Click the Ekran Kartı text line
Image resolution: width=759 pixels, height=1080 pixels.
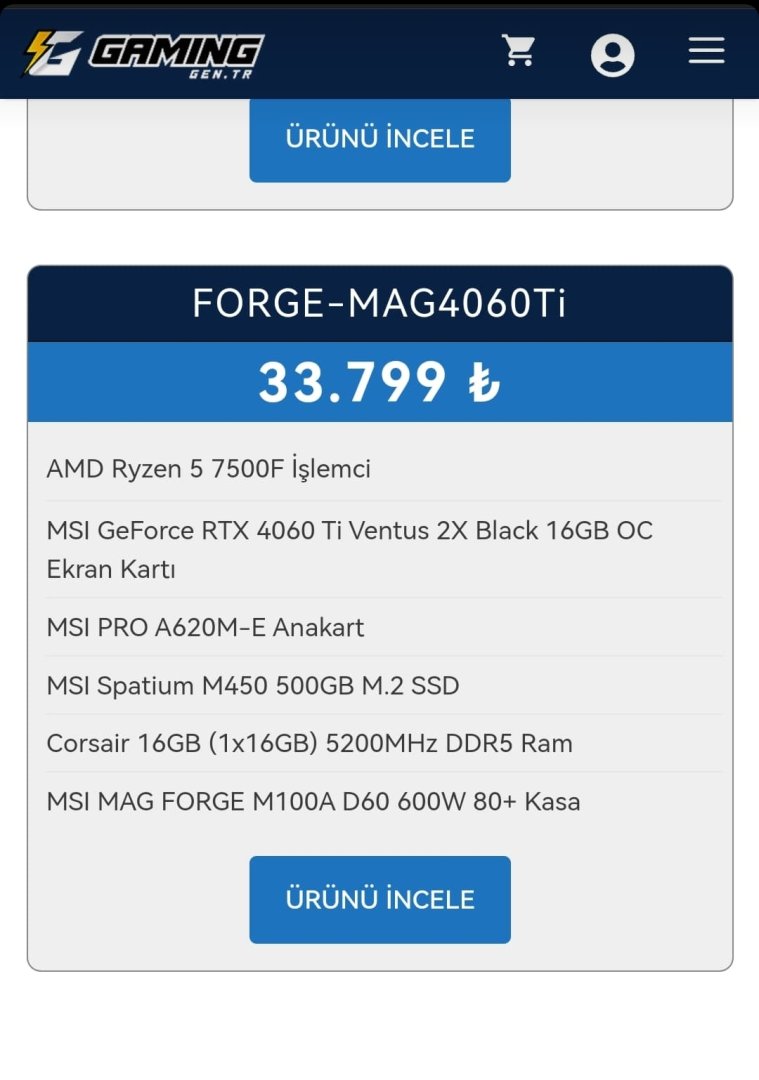[x=111, y=569]
